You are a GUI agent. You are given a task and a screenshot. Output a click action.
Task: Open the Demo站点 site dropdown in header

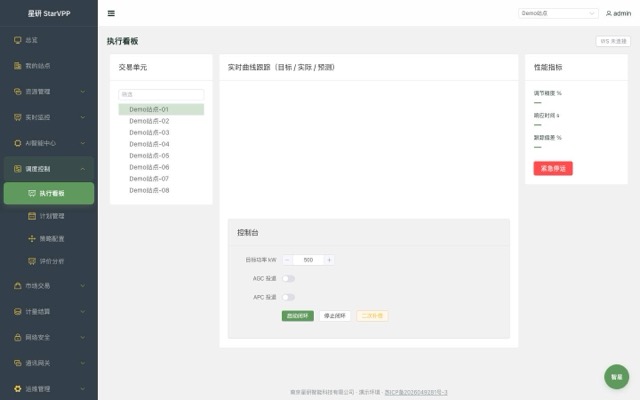point(558,13)
